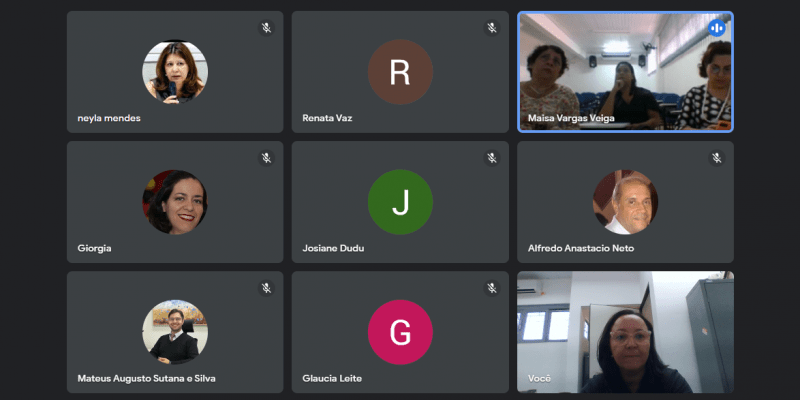Screen dimensions: 800x400
Task: Click the speaking indicator on Maisa Vargas Veiga tile
Action: (x=717, y=28)
